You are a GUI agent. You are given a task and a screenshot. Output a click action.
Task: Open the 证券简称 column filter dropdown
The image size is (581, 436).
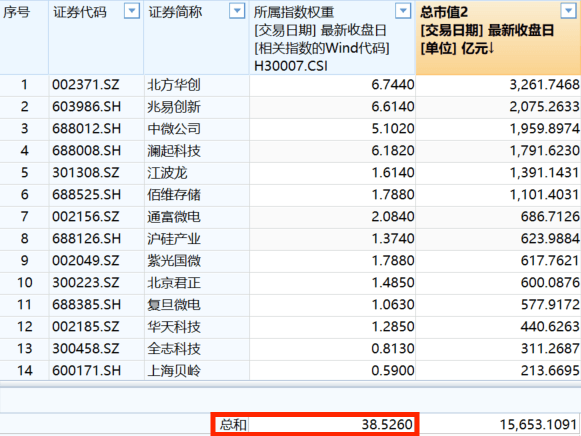pyautogui.click(x=237, y=11)
